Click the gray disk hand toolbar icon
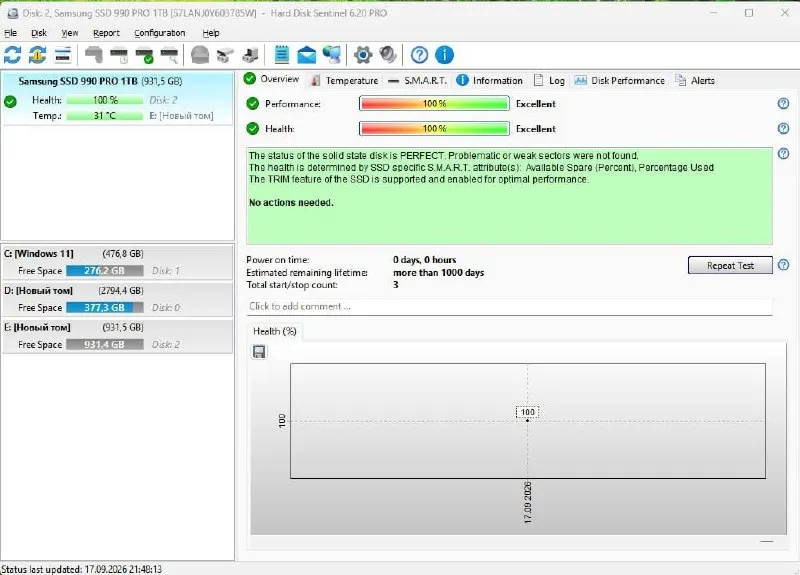The image size is (800, 575). pos(94,55)
